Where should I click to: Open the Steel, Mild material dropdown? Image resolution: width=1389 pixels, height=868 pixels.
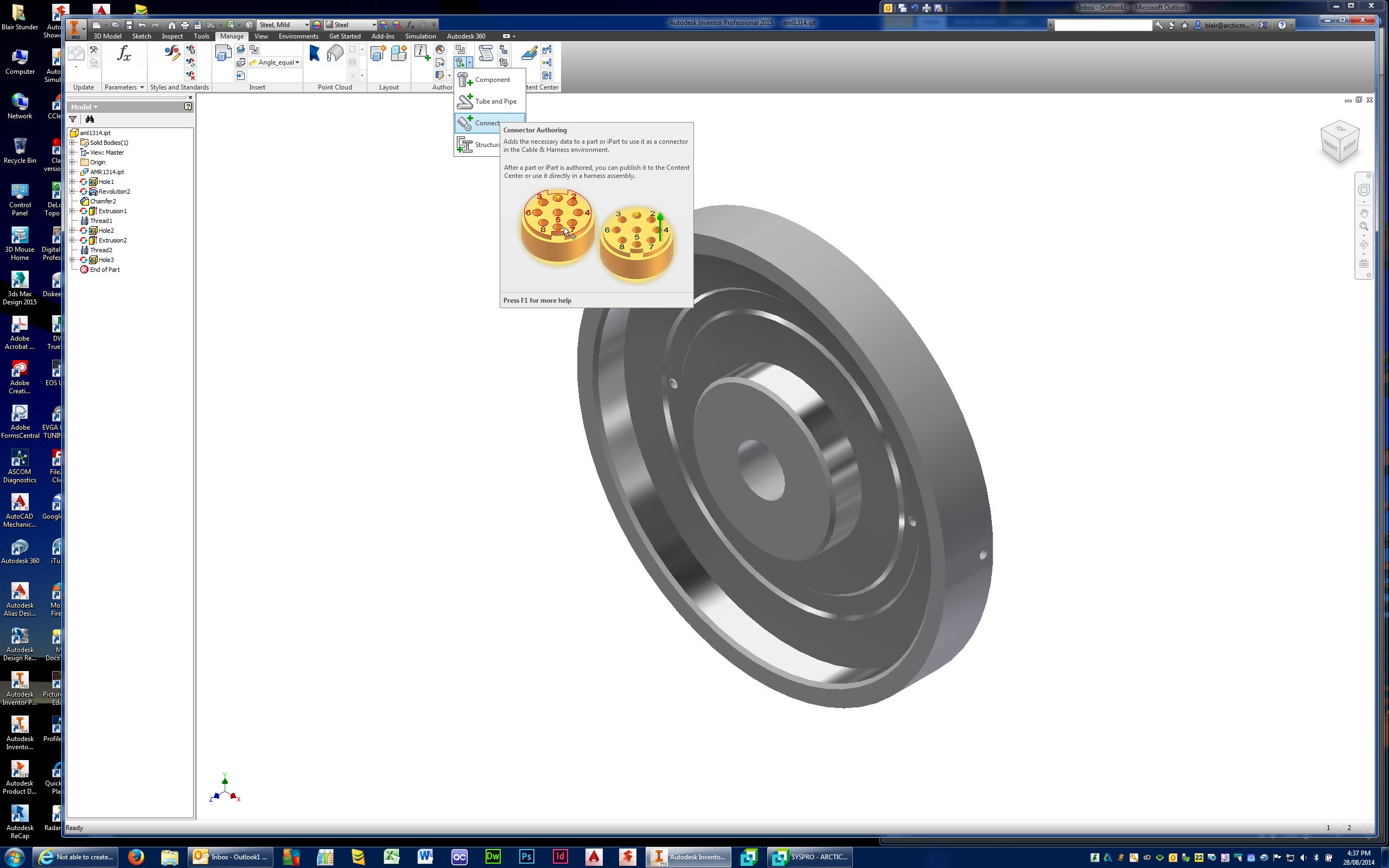point(306,25)
